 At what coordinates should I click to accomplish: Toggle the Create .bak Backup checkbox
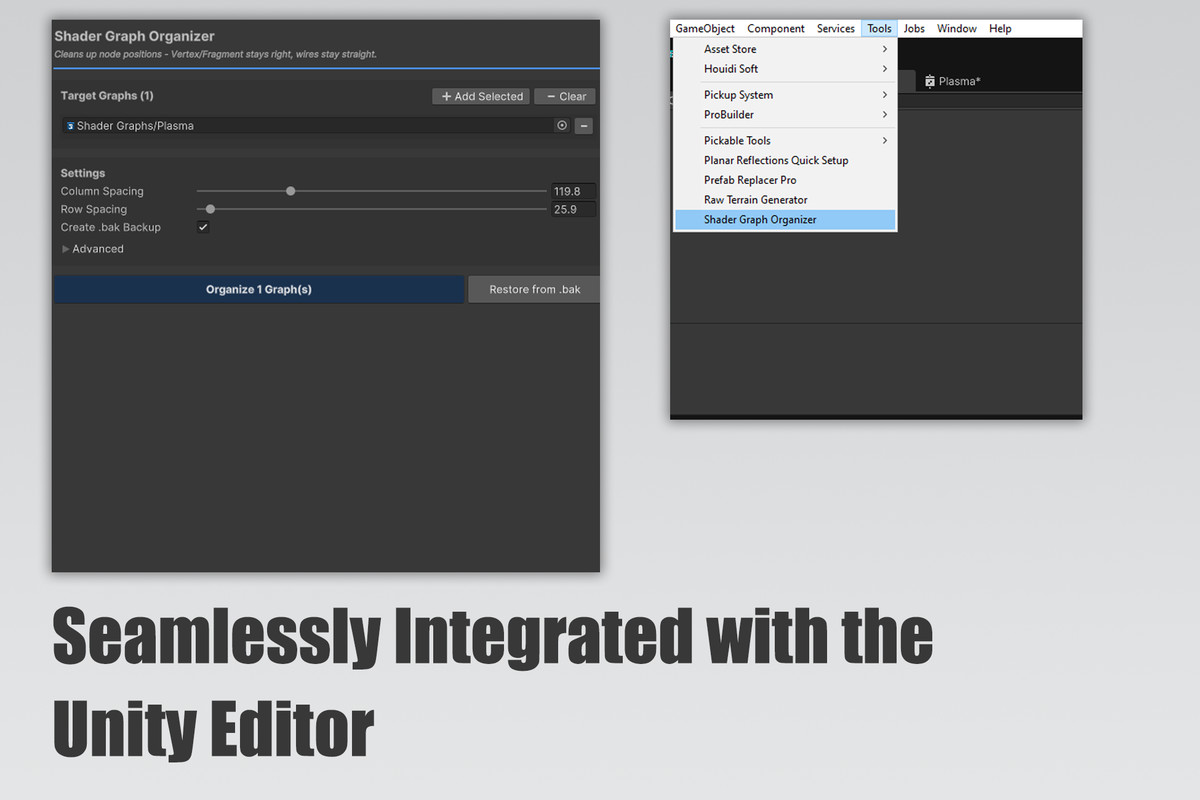(x=203, y=227)
